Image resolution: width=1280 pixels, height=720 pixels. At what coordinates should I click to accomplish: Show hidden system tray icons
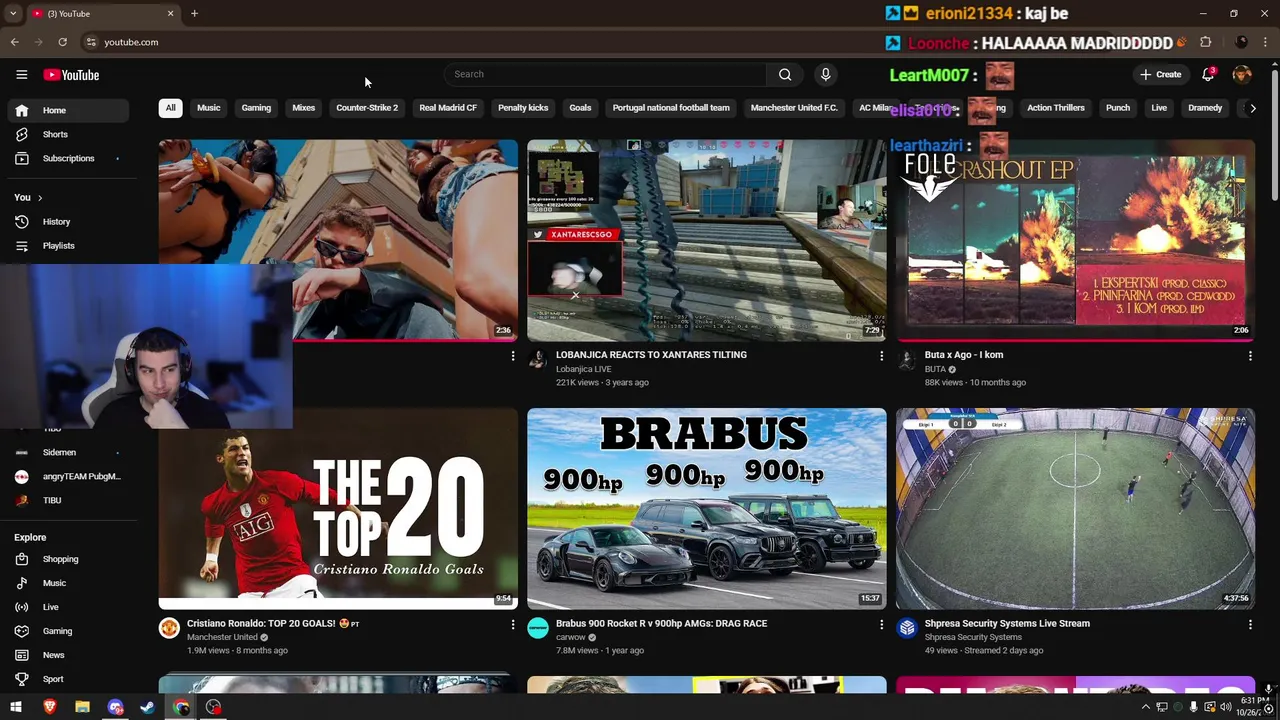tap(1145, 707)
